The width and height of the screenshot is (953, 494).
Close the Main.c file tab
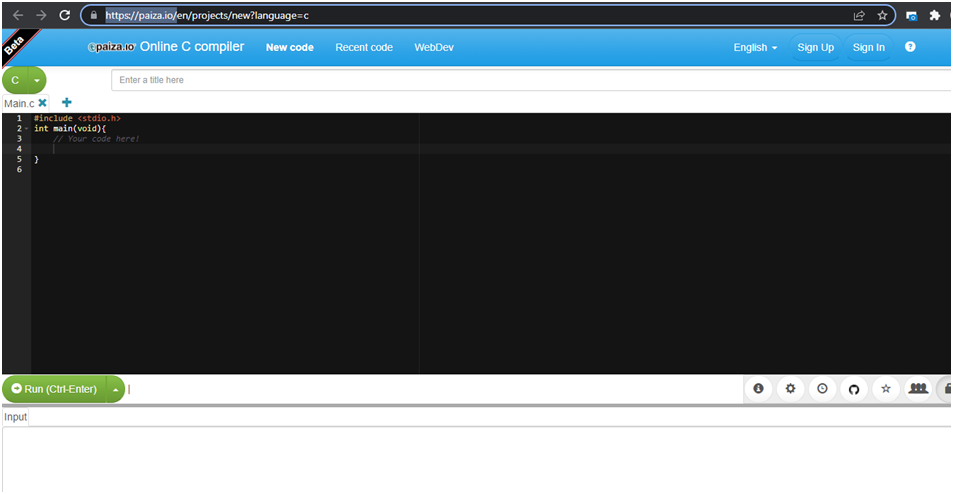click(x=42, y=103)
